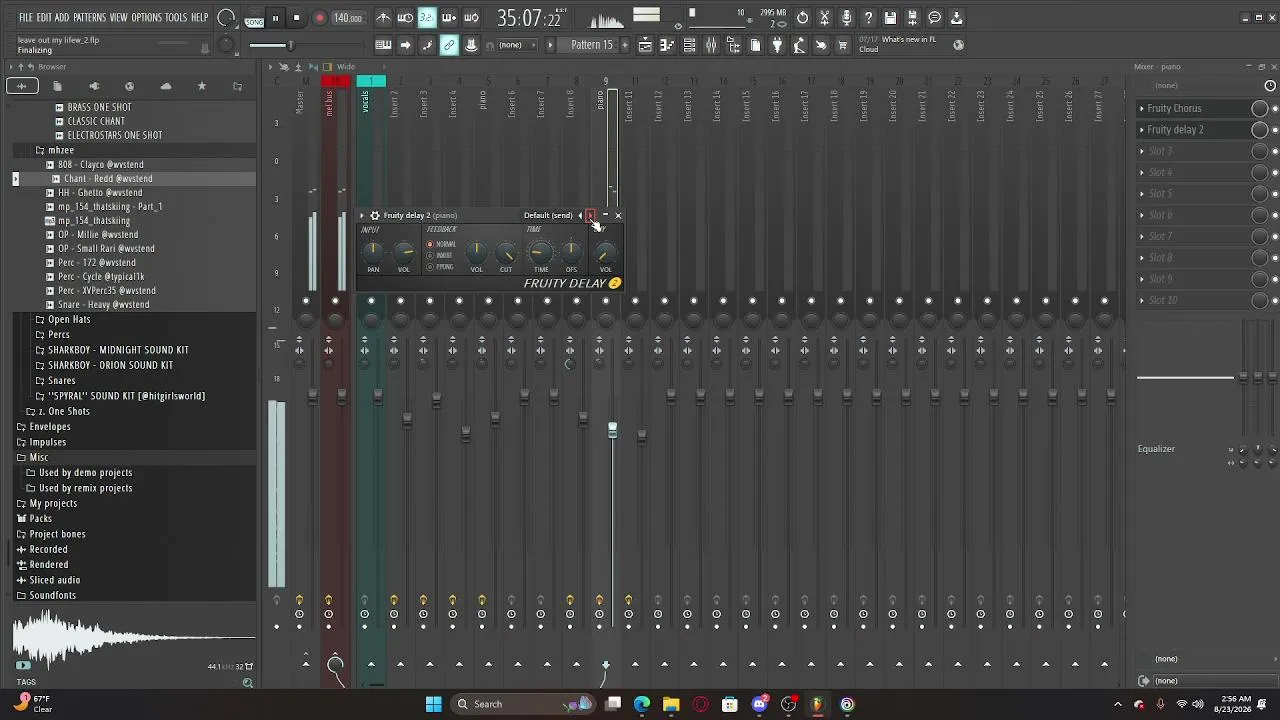The width and height of the screenshot is (1280, 720).
Task: Click the browser search magnifier icon
Action: (247, 683)
